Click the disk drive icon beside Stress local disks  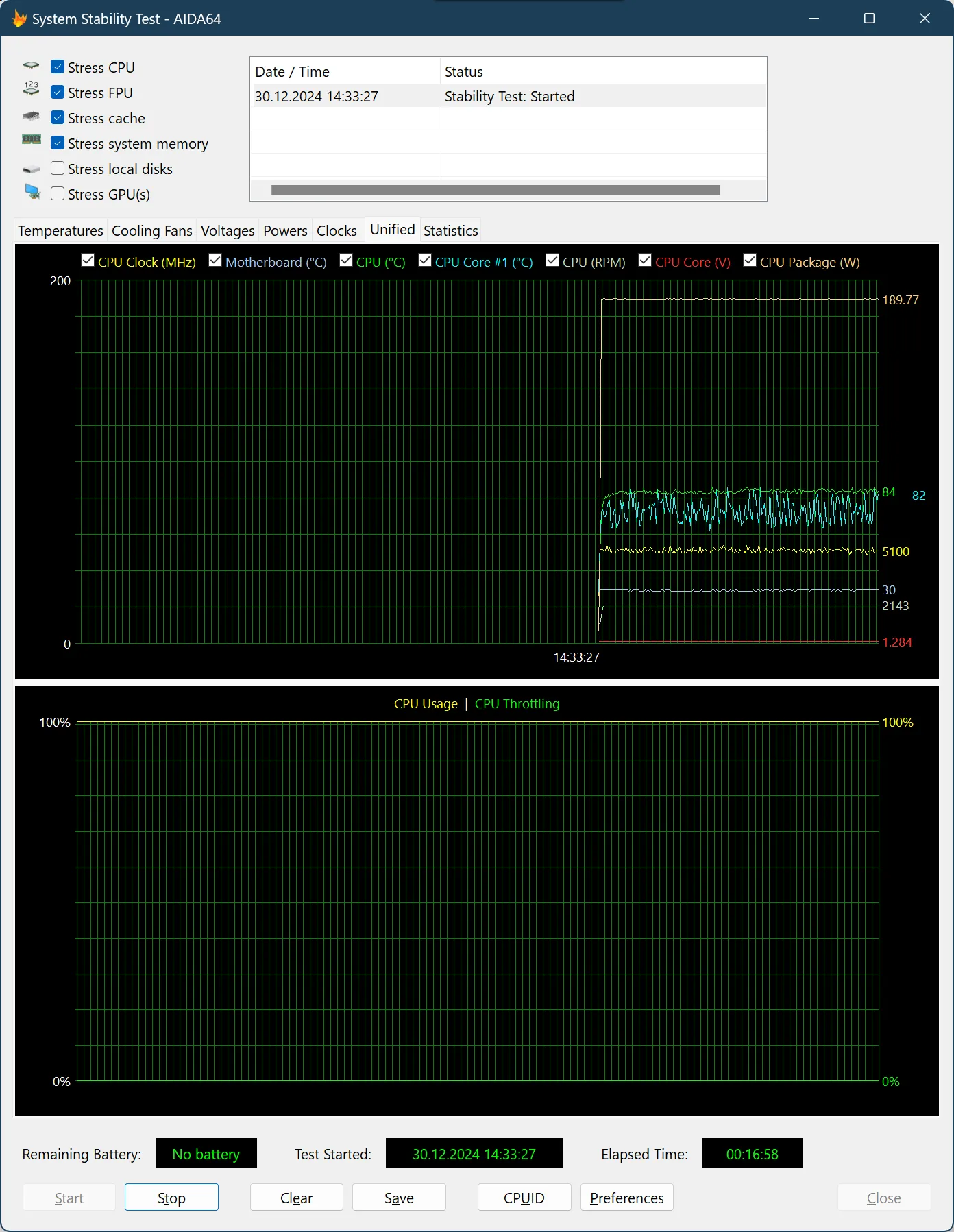pyautogui.click(x=32, y=169)
